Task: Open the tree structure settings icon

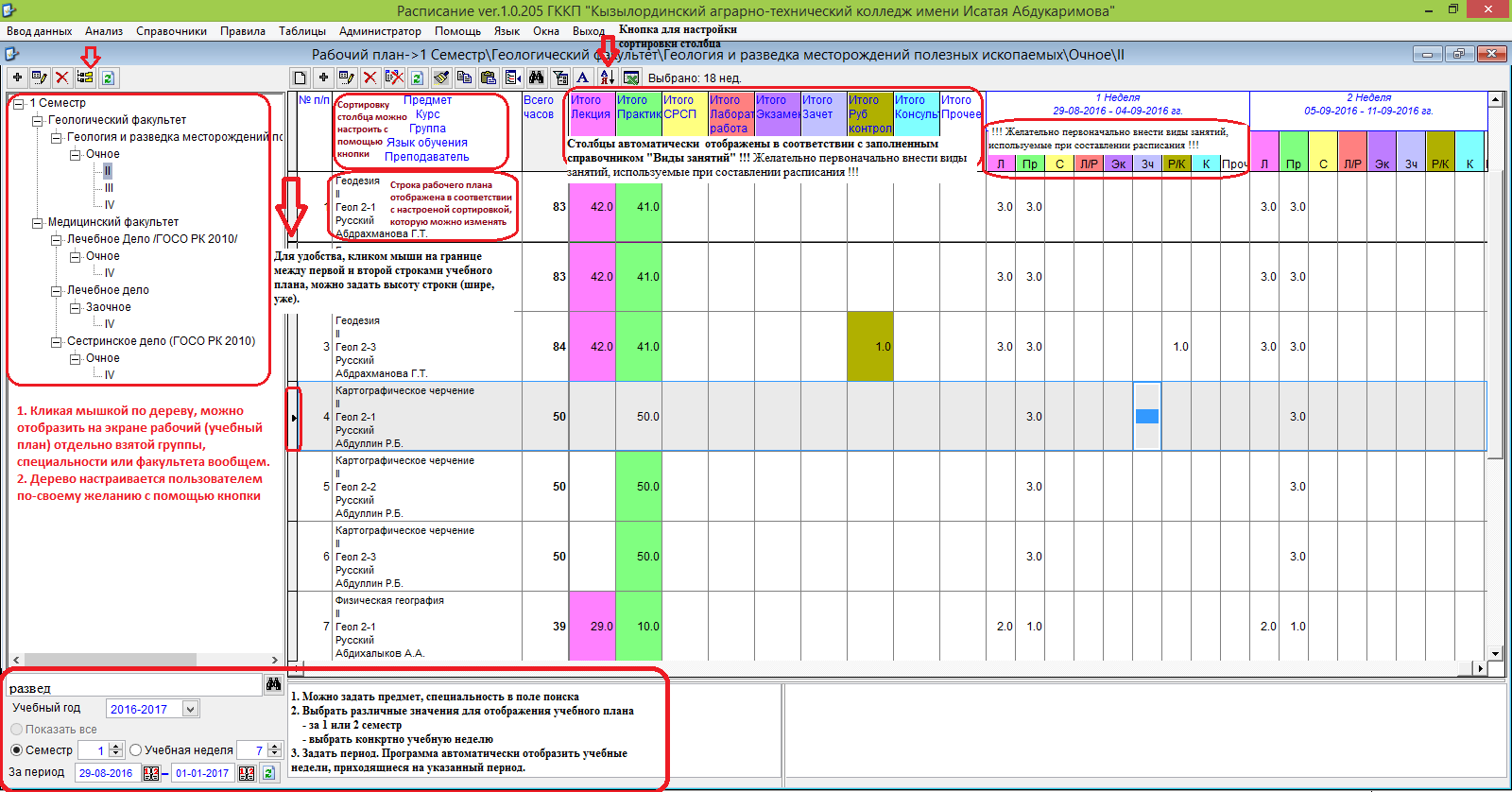Action: tap(85, 77)
